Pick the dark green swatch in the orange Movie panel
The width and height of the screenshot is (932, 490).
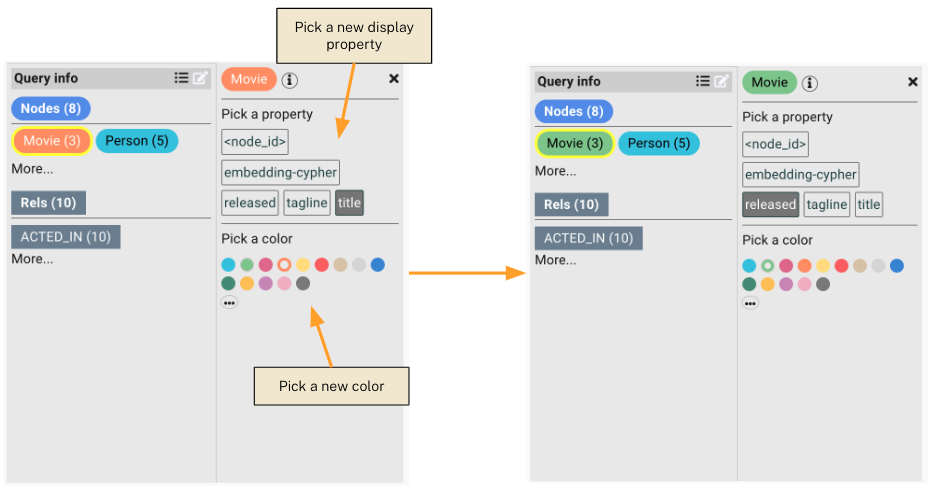[228, 284]
